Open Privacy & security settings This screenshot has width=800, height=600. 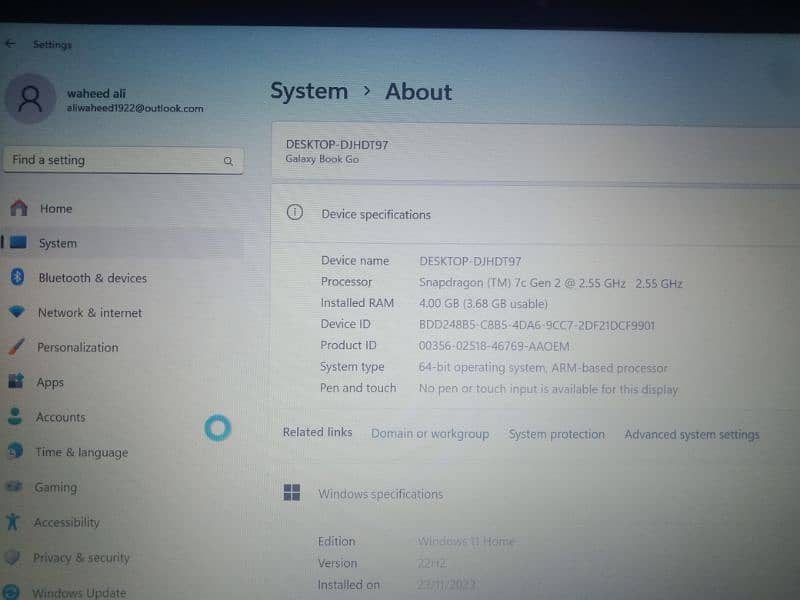coord(80,558)
